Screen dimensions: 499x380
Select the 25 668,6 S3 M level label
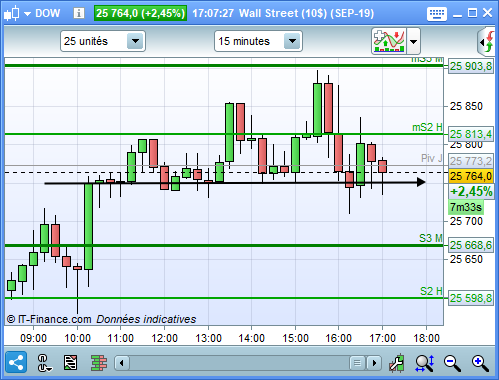(471, 245)
